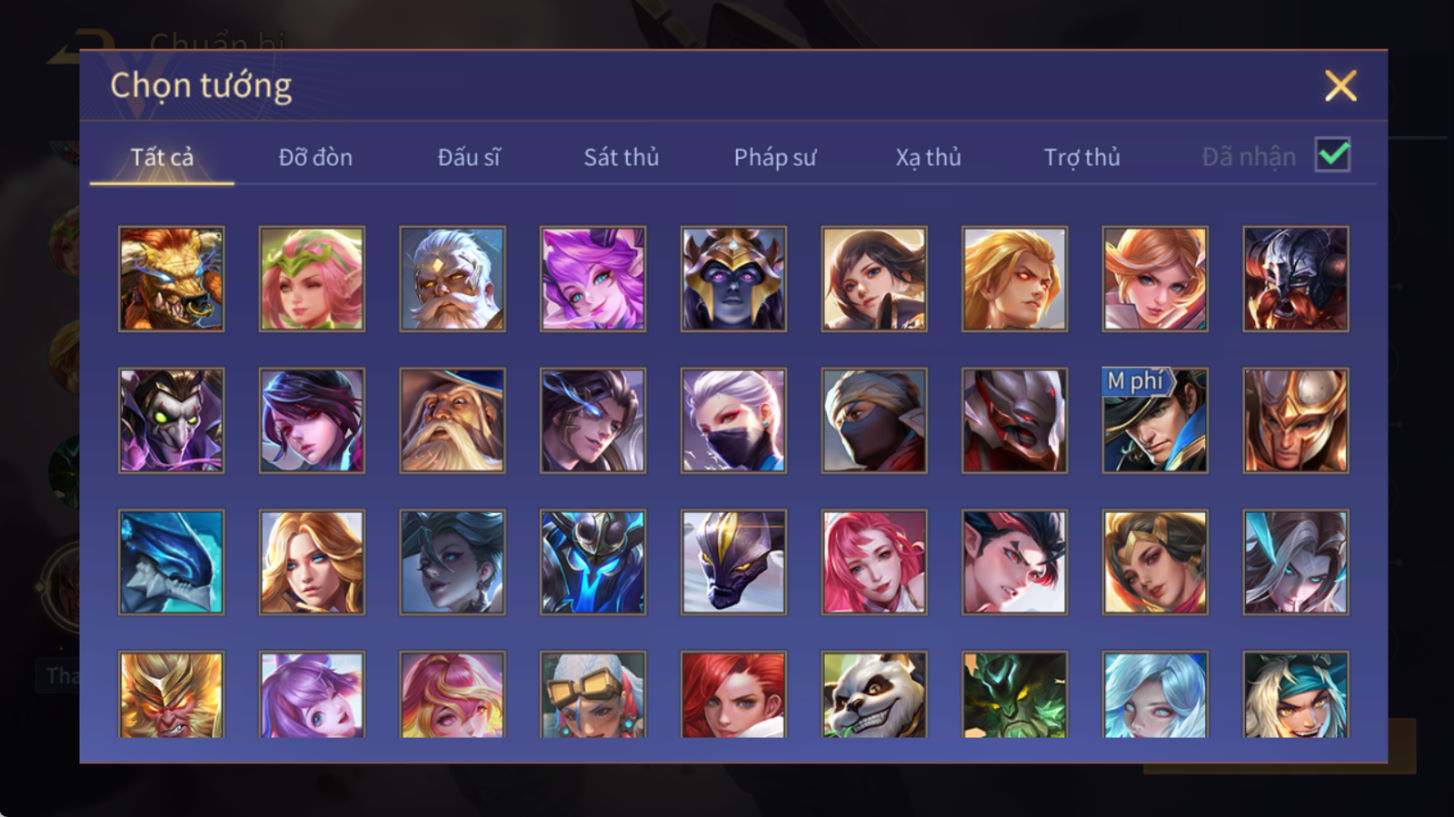Pick the red-haired woman hero portrait

click(733, 694)
